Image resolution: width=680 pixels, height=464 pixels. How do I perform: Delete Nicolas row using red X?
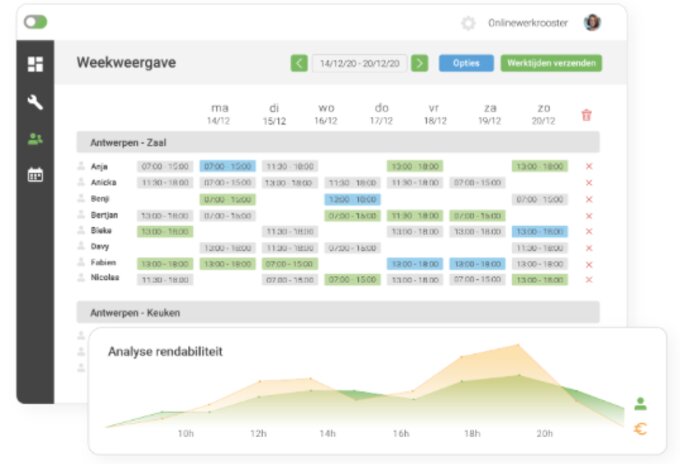(x=589, y=280)
